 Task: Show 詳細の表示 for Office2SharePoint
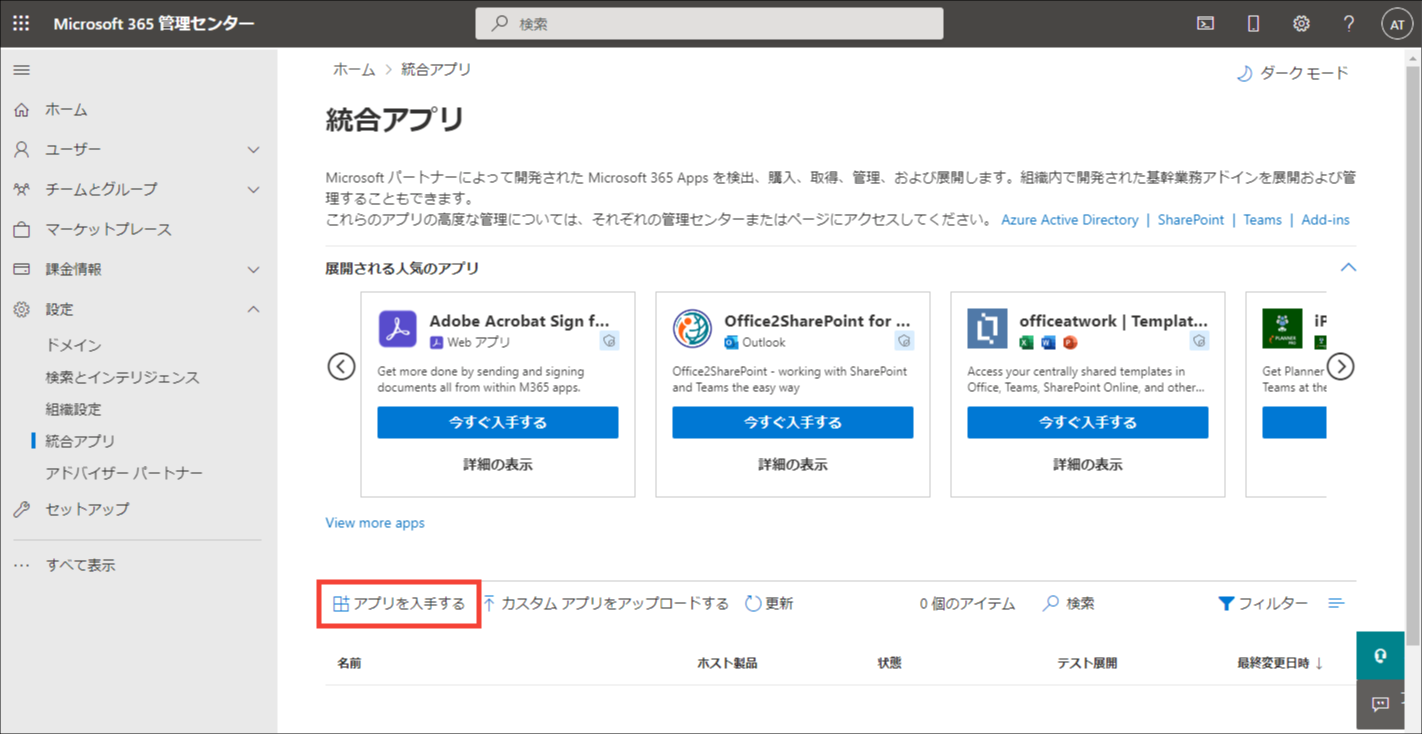(793, 465)
